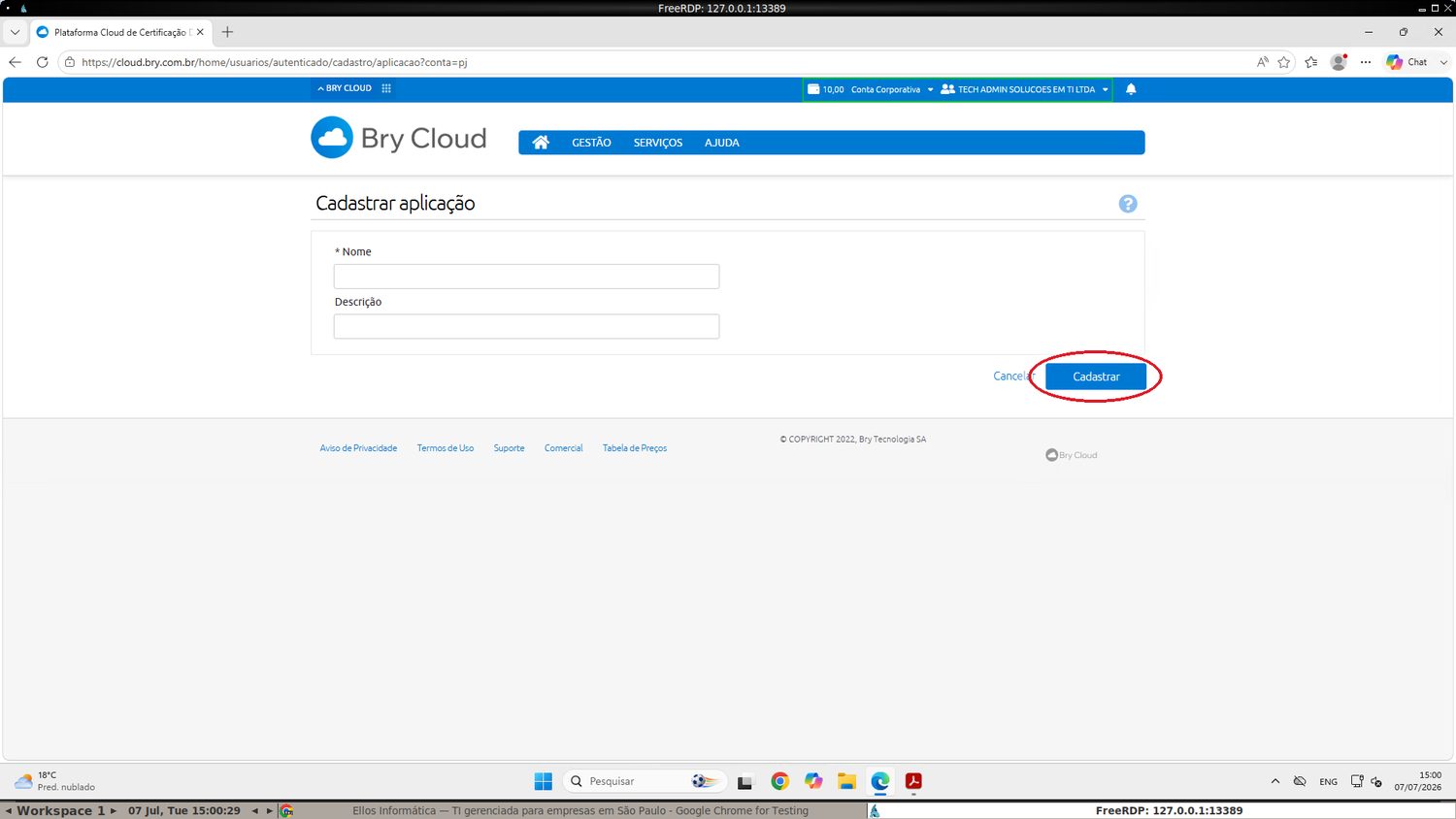Add page to favorites star icon
Viewport: 1456px width, 819px height.
[x=1284, y=62]
